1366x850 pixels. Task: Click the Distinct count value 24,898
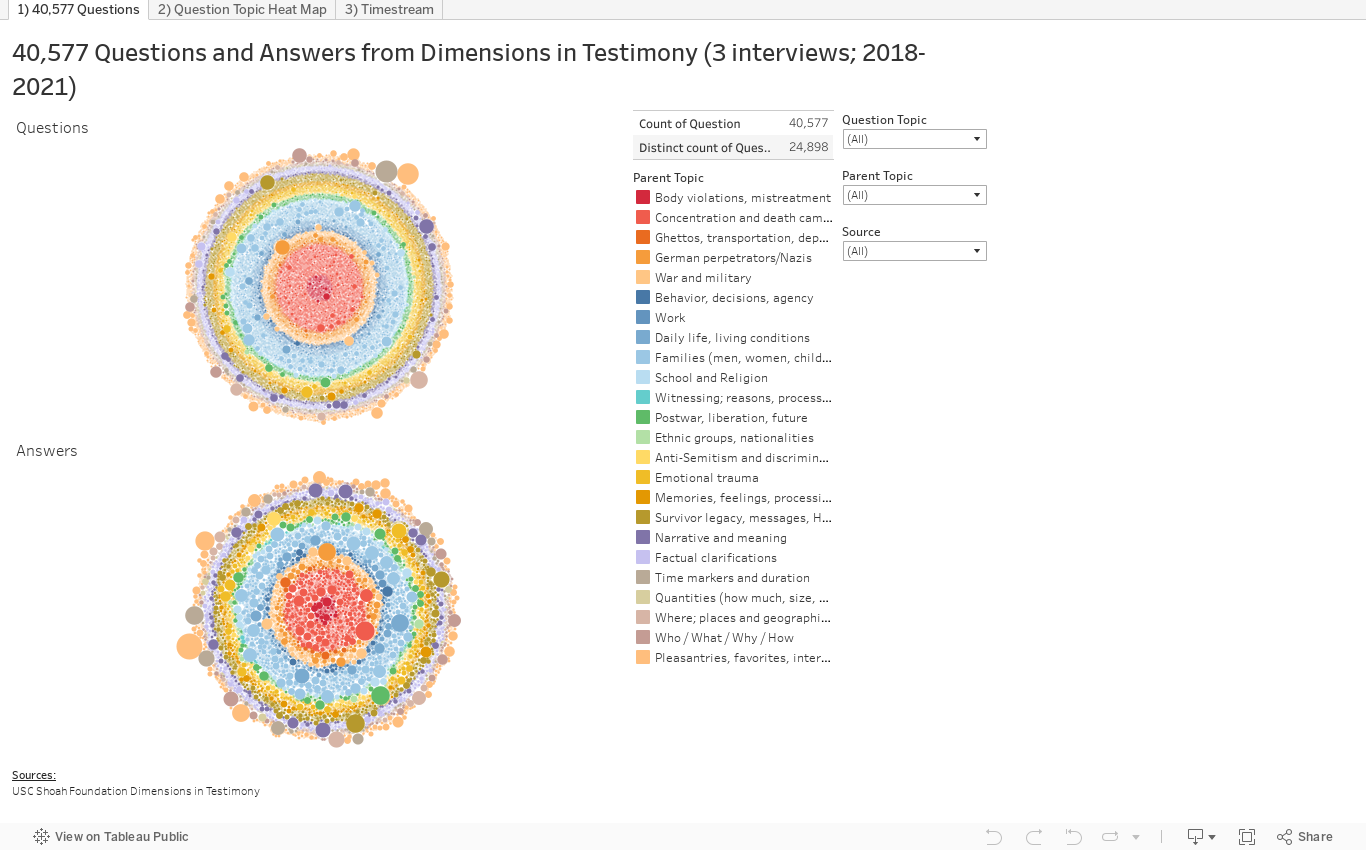[808, 148]
